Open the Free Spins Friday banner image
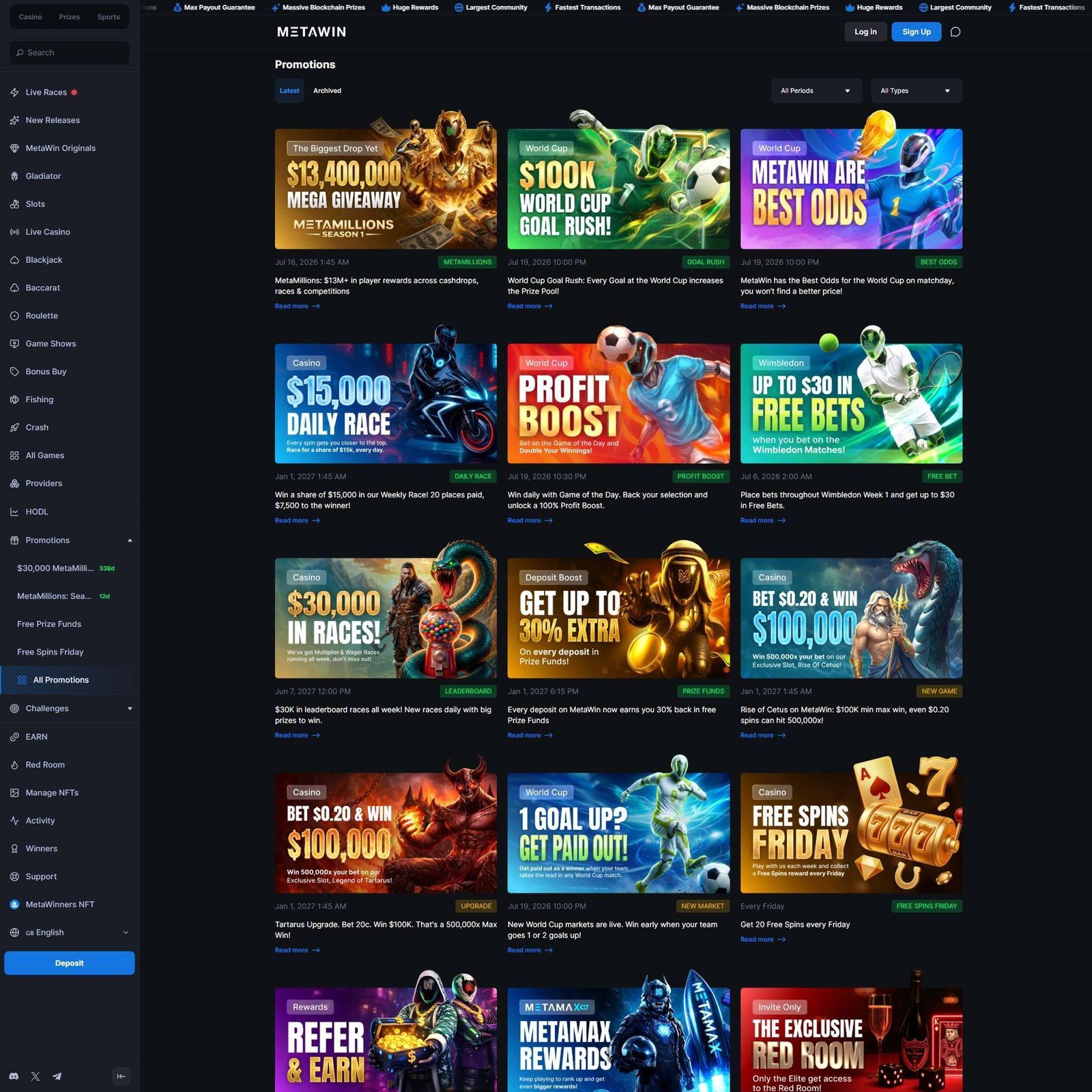Image resolution: width=1092 pixels, height=1092 pixels. click(x=851, y=833)
